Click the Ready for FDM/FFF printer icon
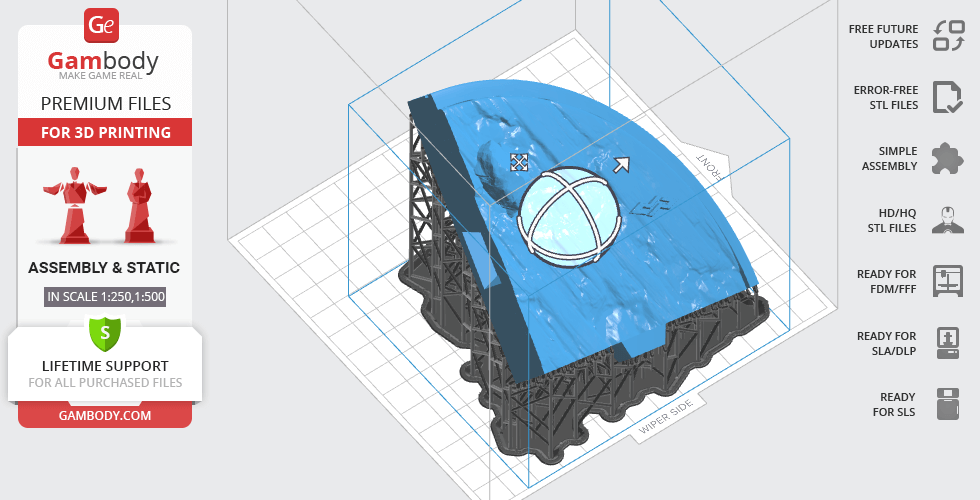Image resolution: width=980 pixels, height=500 pixels. pos(947,281)
